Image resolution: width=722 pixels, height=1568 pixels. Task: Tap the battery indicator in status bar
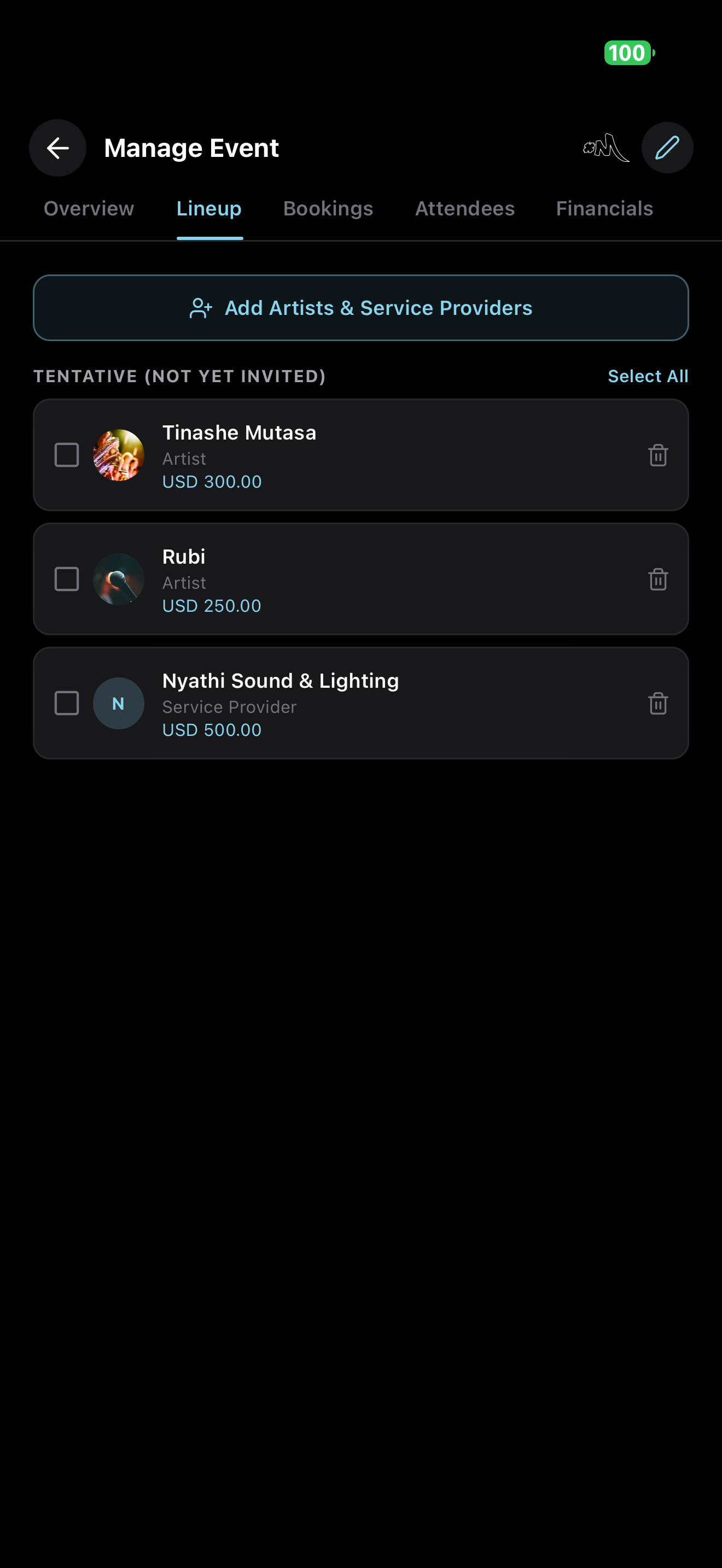(x=629, y=53)
